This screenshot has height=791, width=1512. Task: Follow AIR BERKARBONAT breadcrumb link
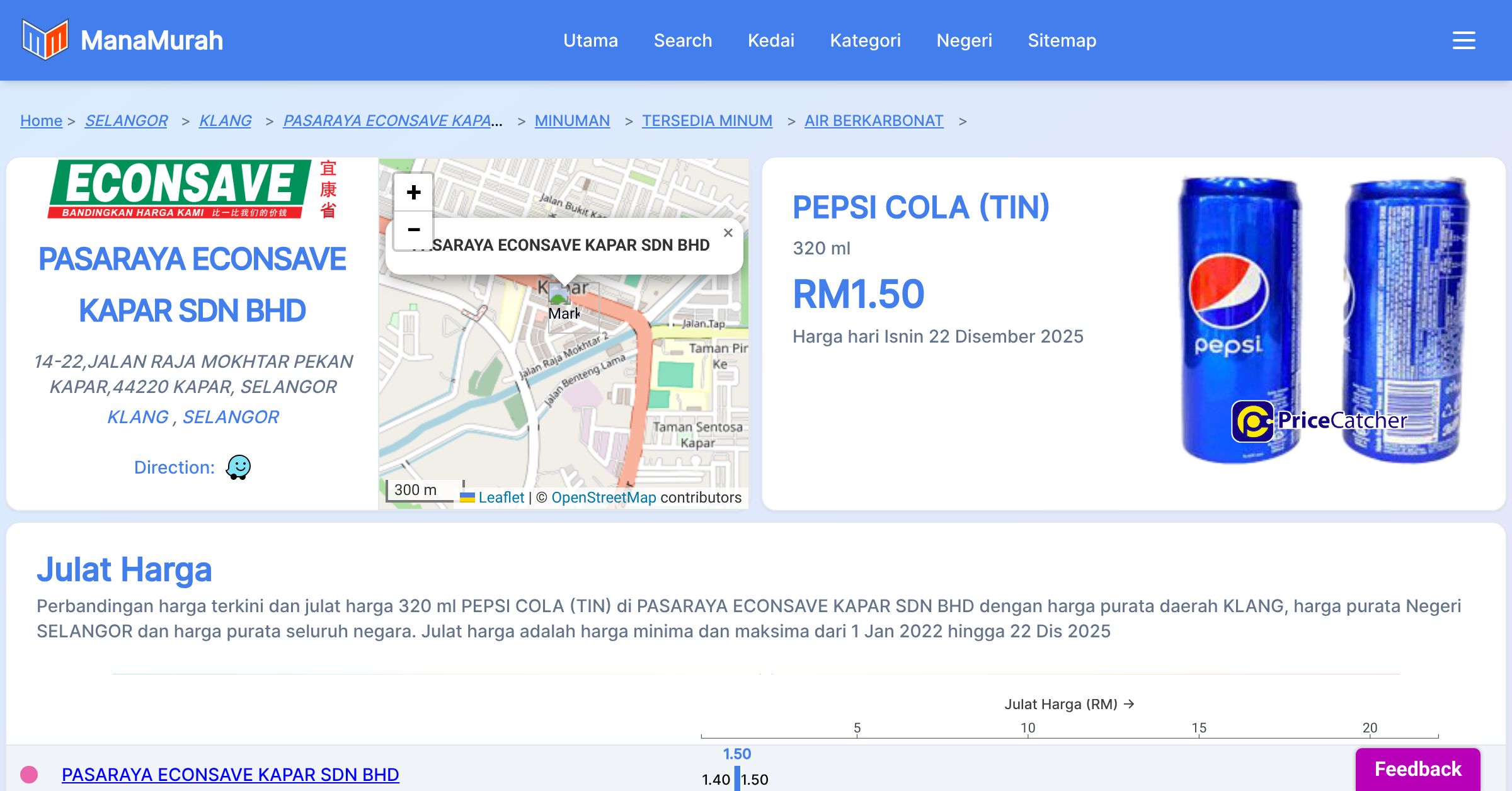(873, 120)
